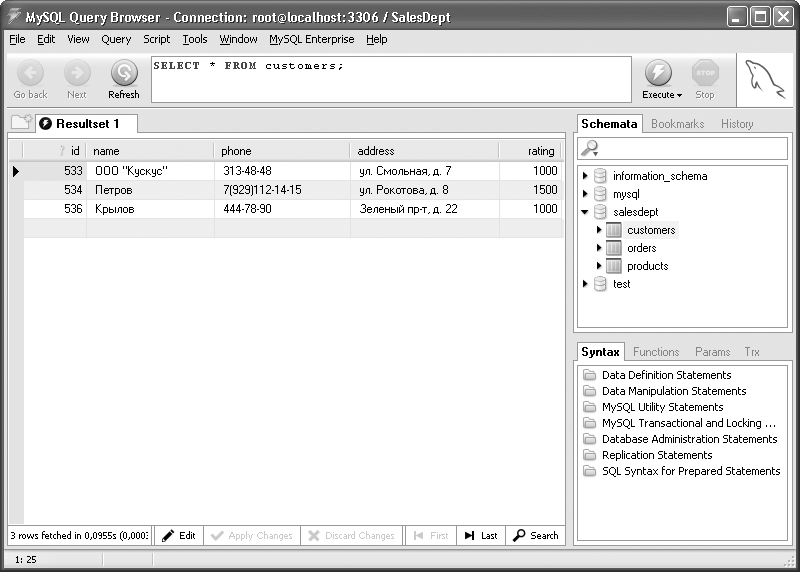Click the Stop query icon

(x=705, y=73)
